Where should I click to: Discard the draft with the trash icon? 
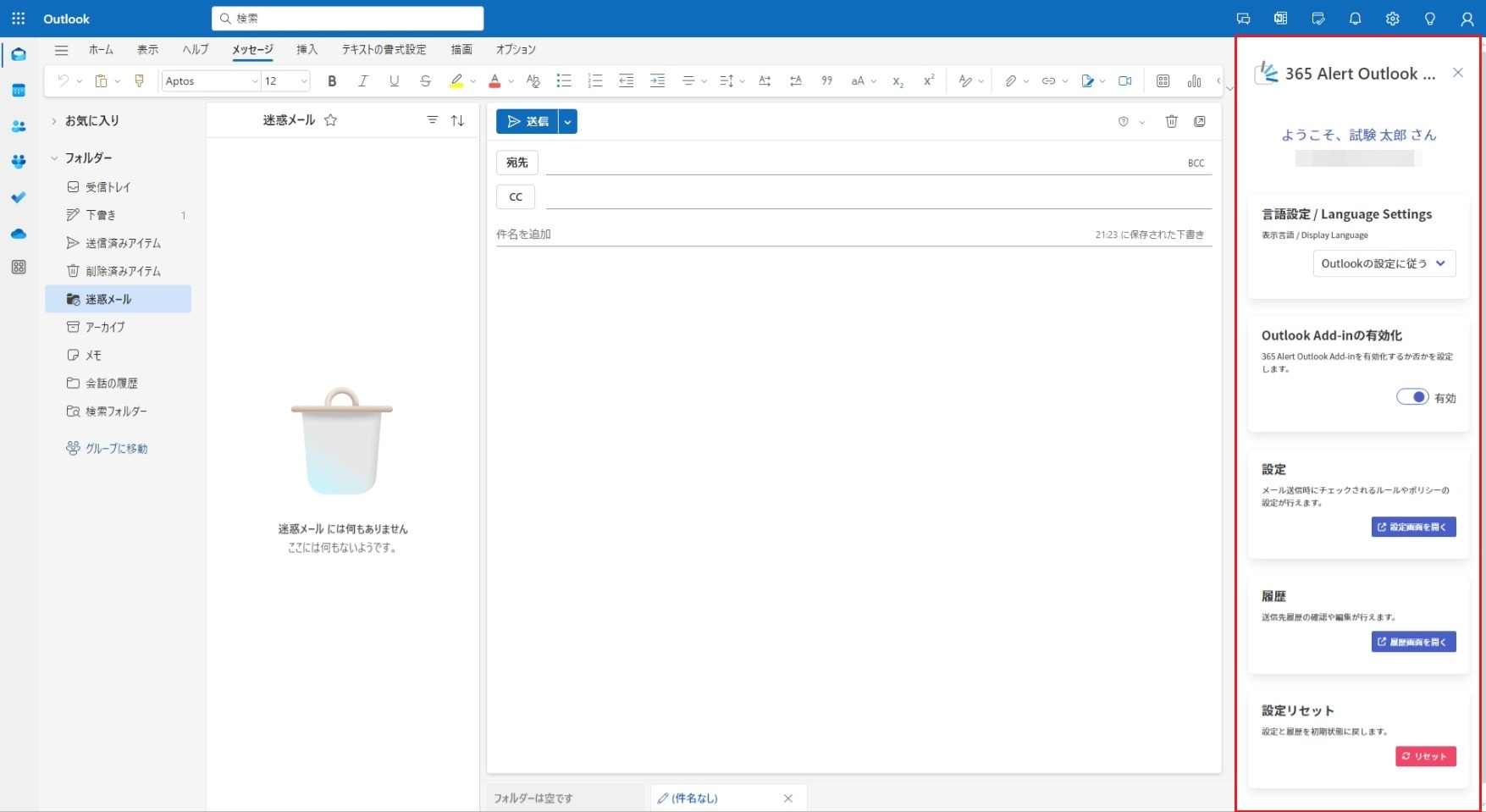1171,121
